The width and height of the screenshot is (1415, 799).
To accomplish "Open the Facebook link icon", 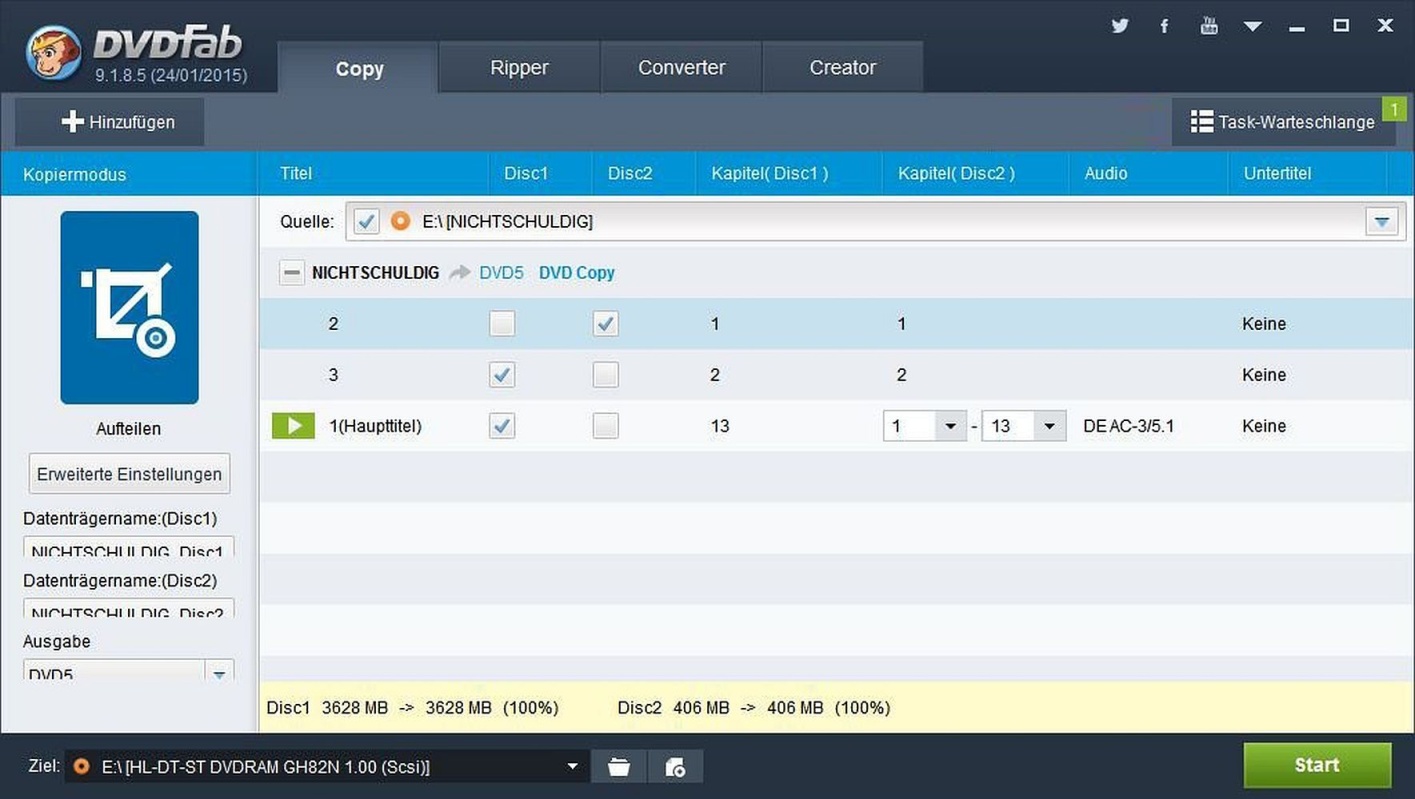I will 1164,26.
